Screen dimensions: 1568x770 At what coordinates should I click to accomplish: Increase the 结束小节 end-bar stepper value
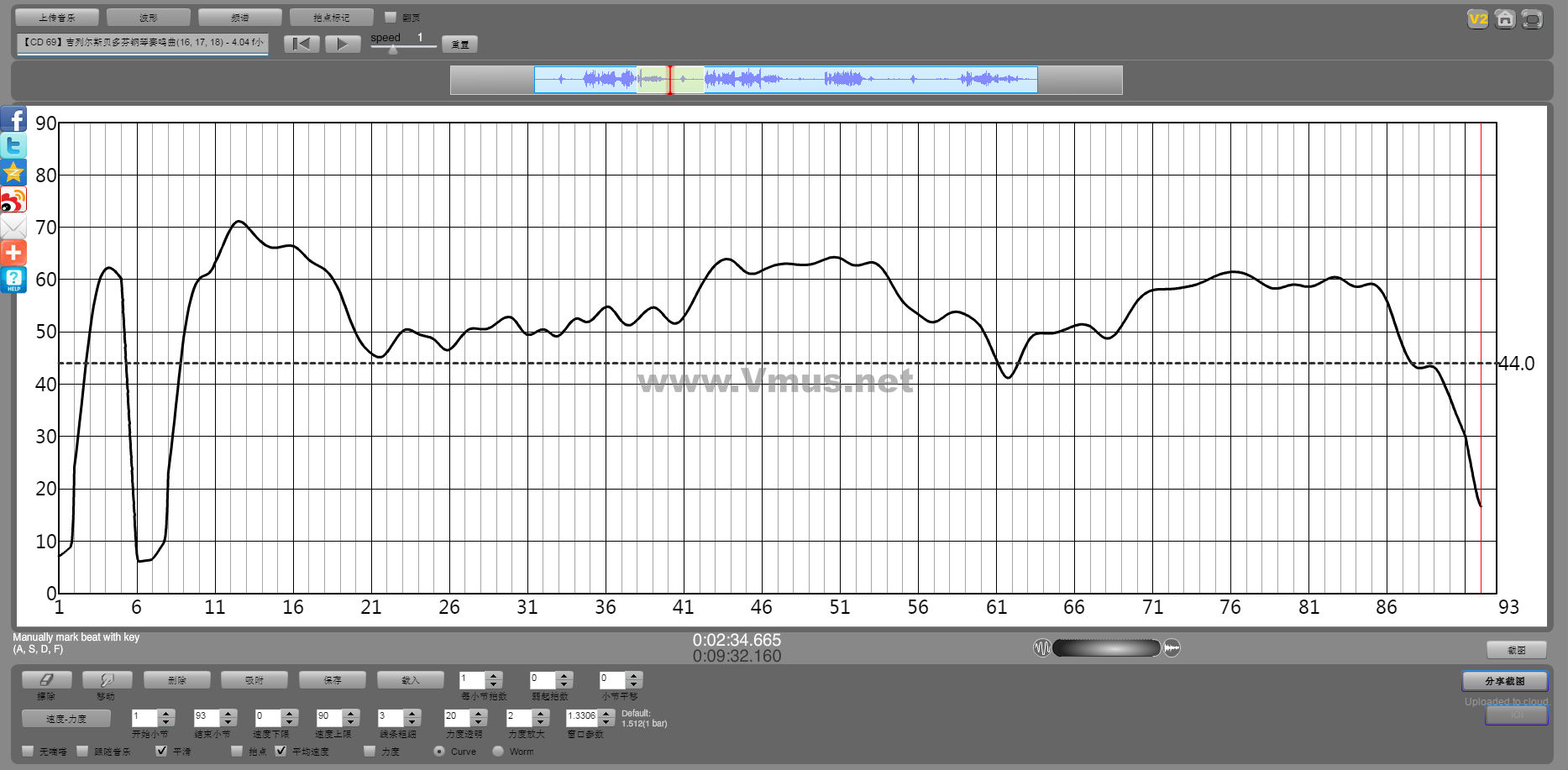[x=228, y=714]
